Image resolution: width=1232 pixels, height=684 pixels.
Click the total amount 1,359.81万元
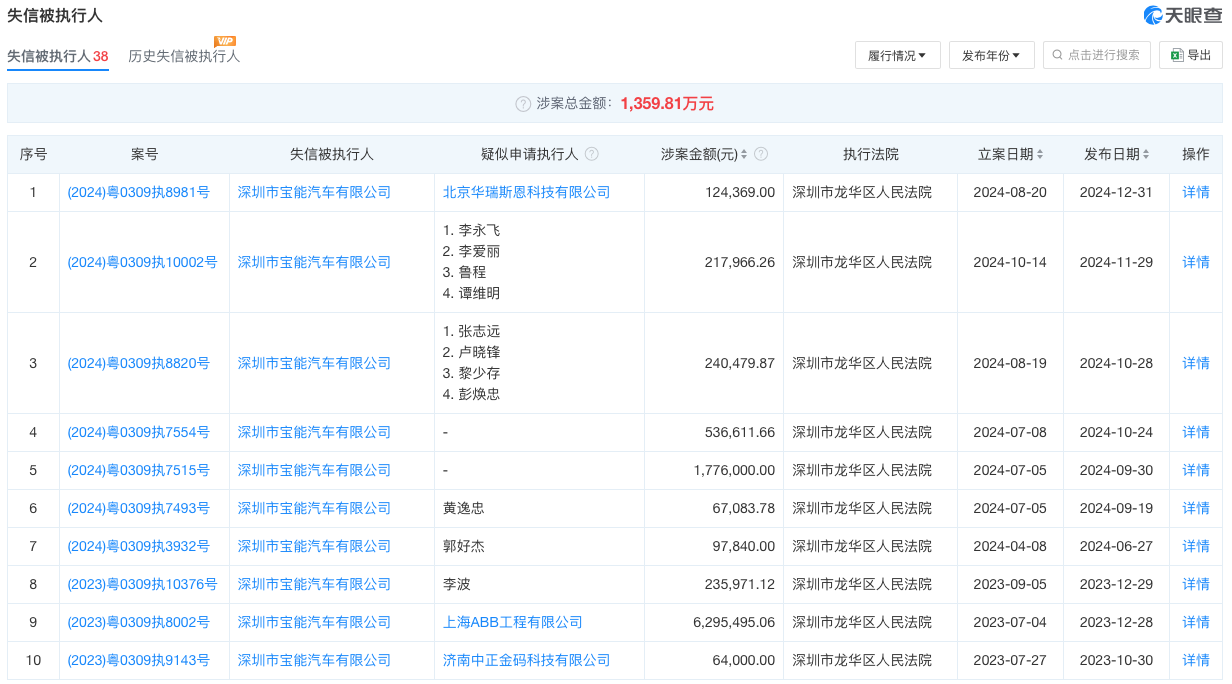click(x=667, y=104)
